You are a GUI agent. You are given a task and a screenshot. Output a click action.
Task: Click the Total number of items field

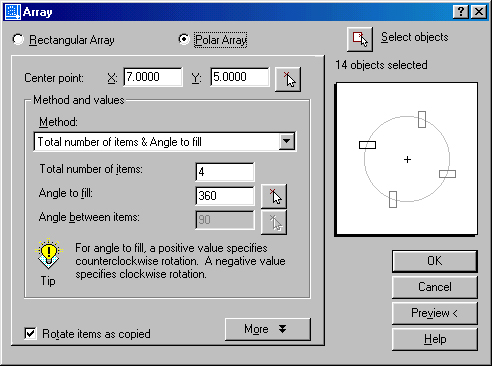(x=225, y=172)
